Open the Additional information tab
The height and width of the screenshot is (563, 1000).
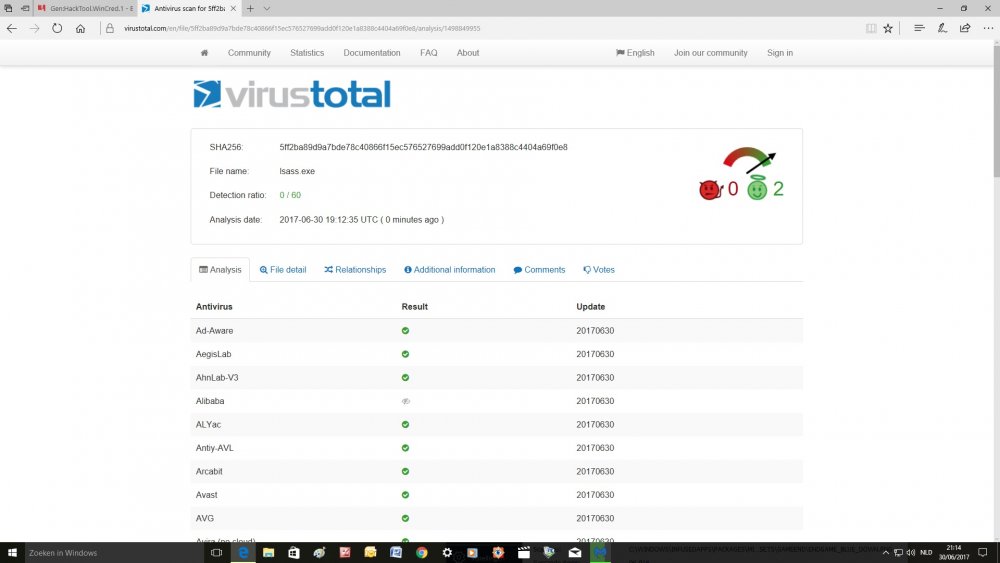(450, 270)
